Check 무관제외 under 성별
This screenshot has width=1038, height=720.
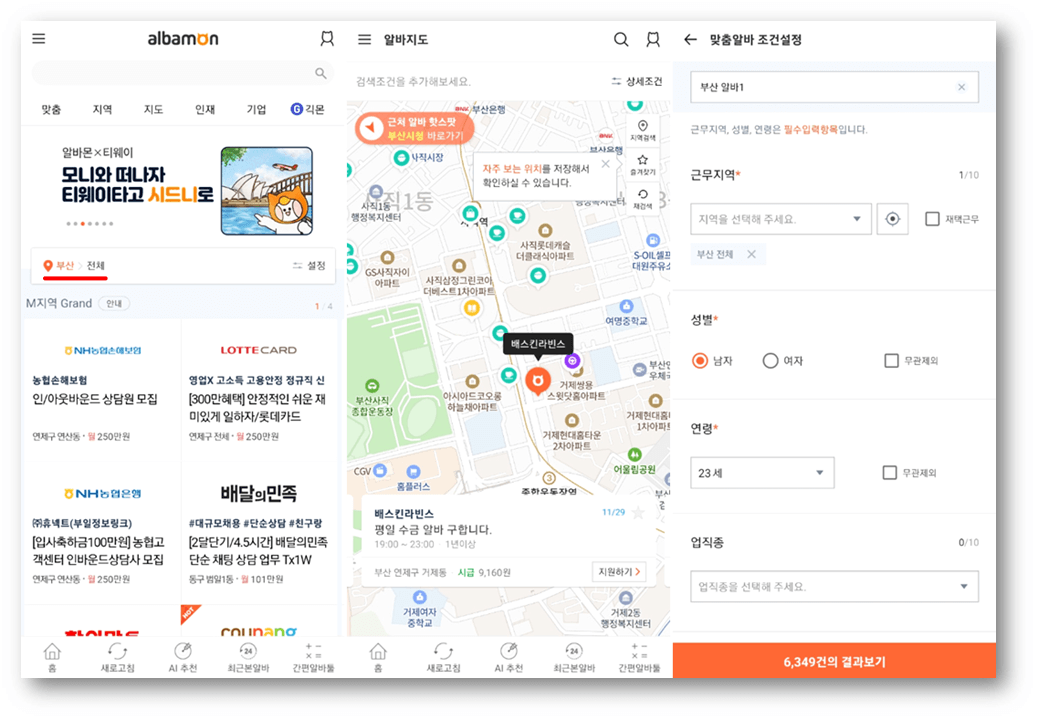pos(892,361)
